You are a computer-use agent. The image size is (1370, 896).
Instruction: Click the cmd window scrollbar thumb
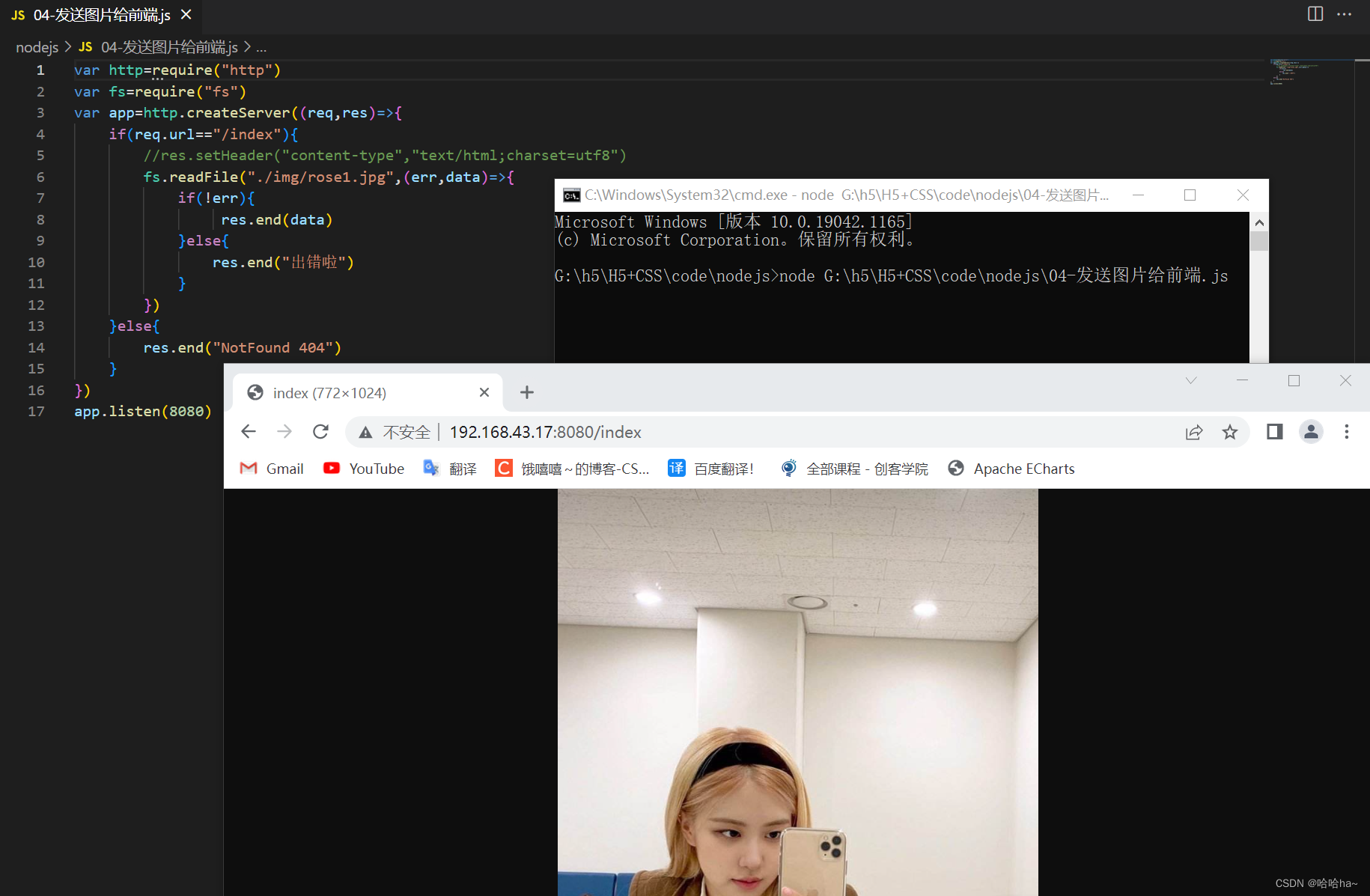1259,241
